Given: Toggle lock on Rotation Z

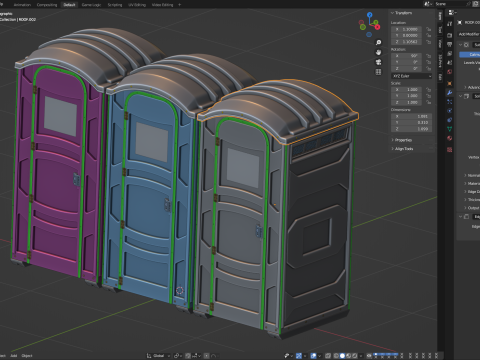Looking at the screenshot, I should 429,69.
